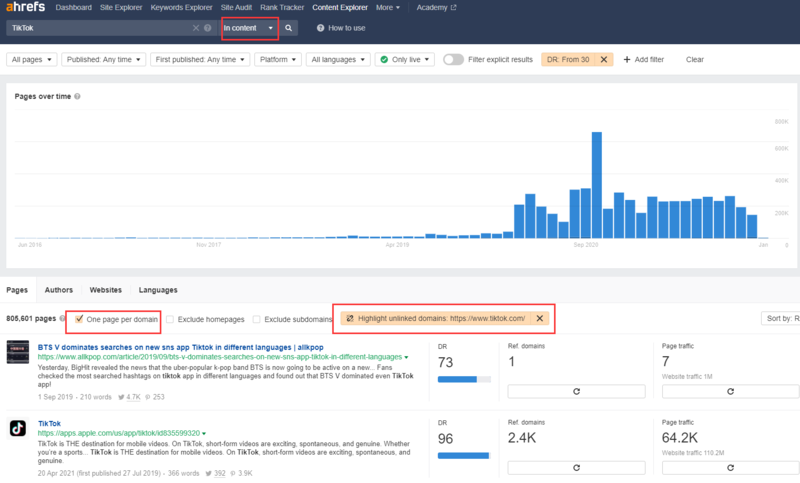Click Pinterest icon on TikTok app result
The image size is (800, 483).
click(x=233, y=473)
